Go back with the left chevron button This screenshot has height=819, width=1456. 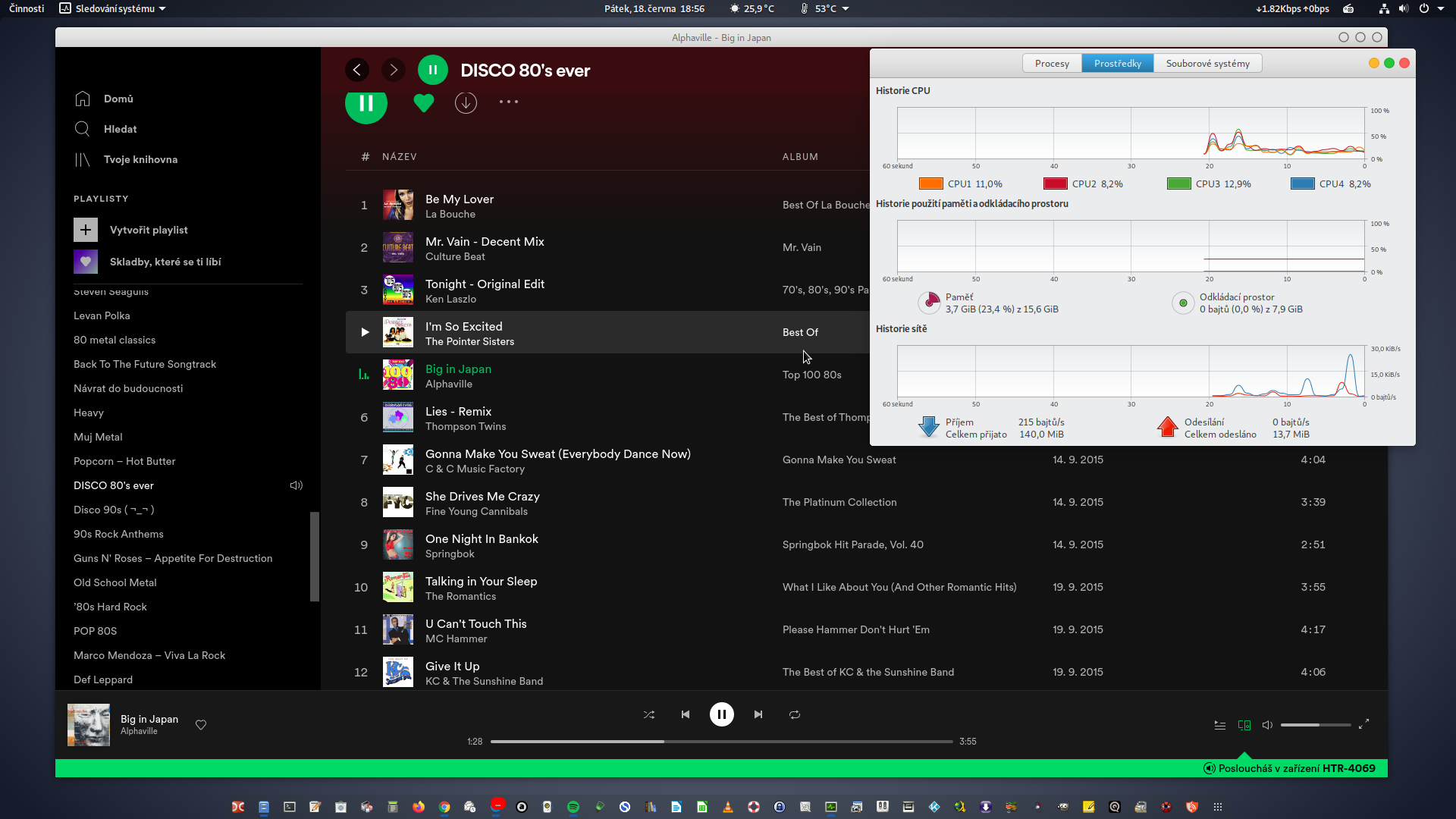click(357, 70)
